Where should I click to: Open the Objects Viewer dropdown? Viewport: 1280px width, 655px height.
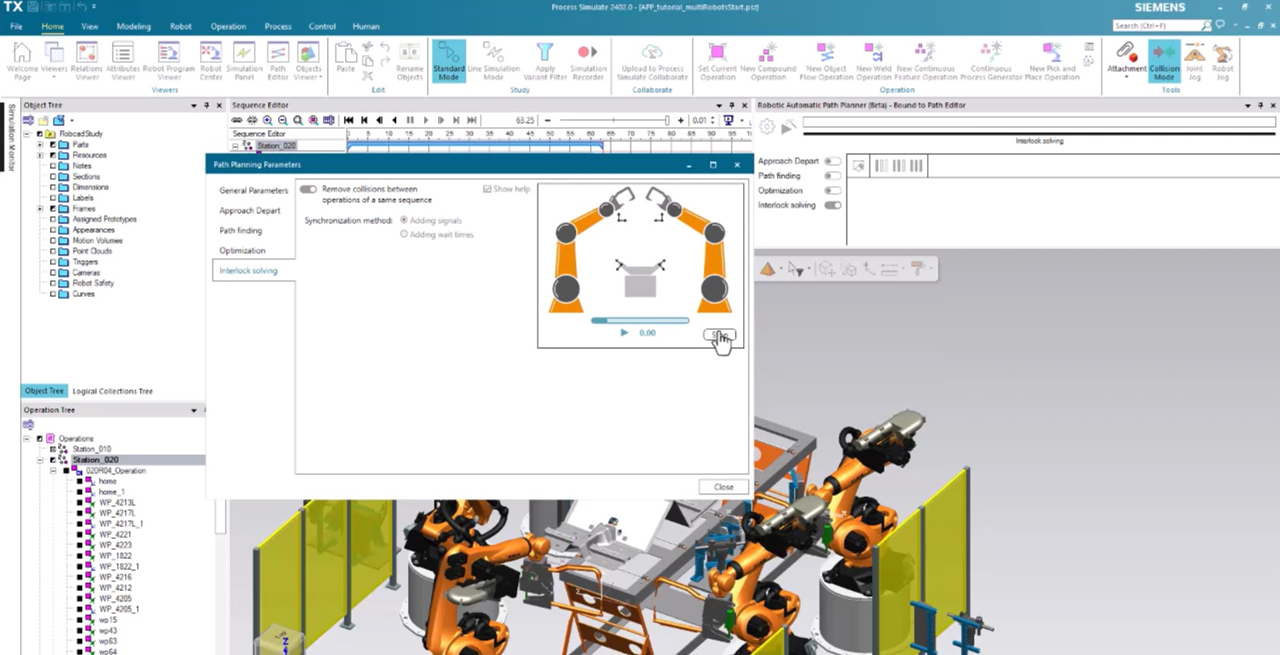pyautogui.click(x=320, y=77)
